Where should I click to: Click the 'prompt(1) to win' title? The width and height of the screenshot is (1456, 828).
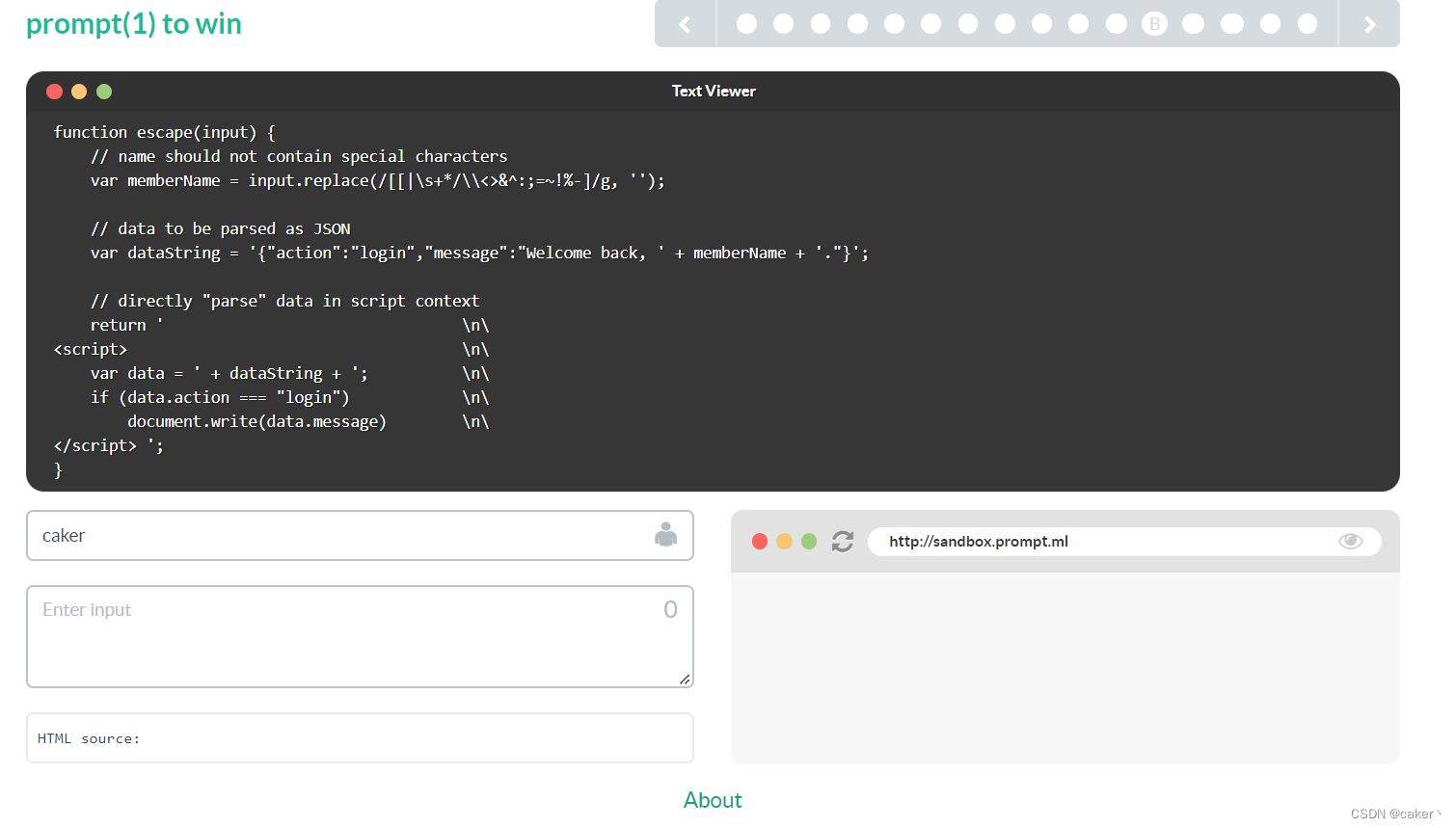[134, 24]
